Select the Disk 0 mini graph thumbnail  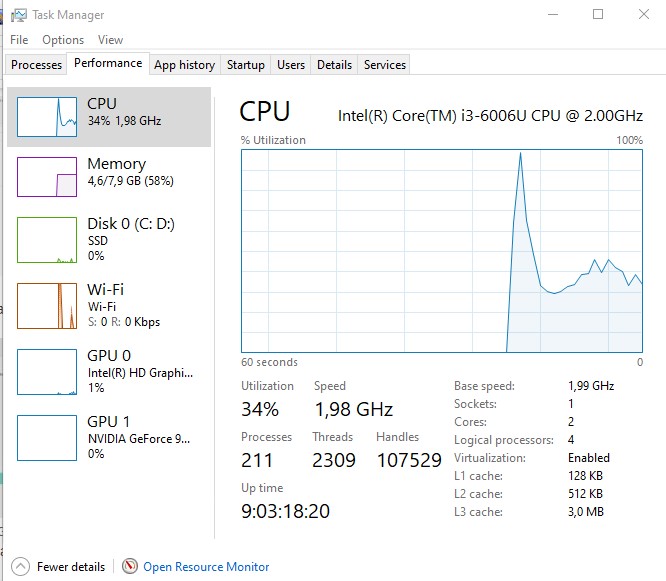pyautogui.click(x=47, y=240)
